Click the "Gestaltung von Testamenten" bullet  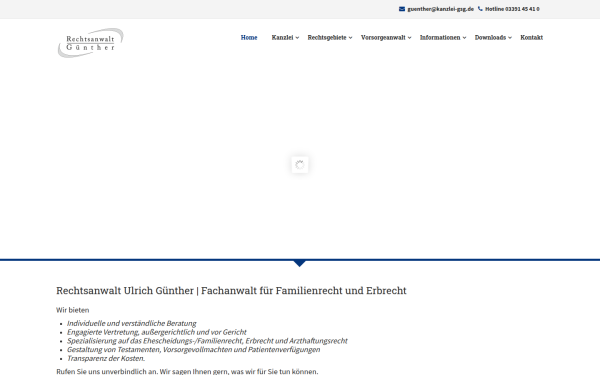193,350
